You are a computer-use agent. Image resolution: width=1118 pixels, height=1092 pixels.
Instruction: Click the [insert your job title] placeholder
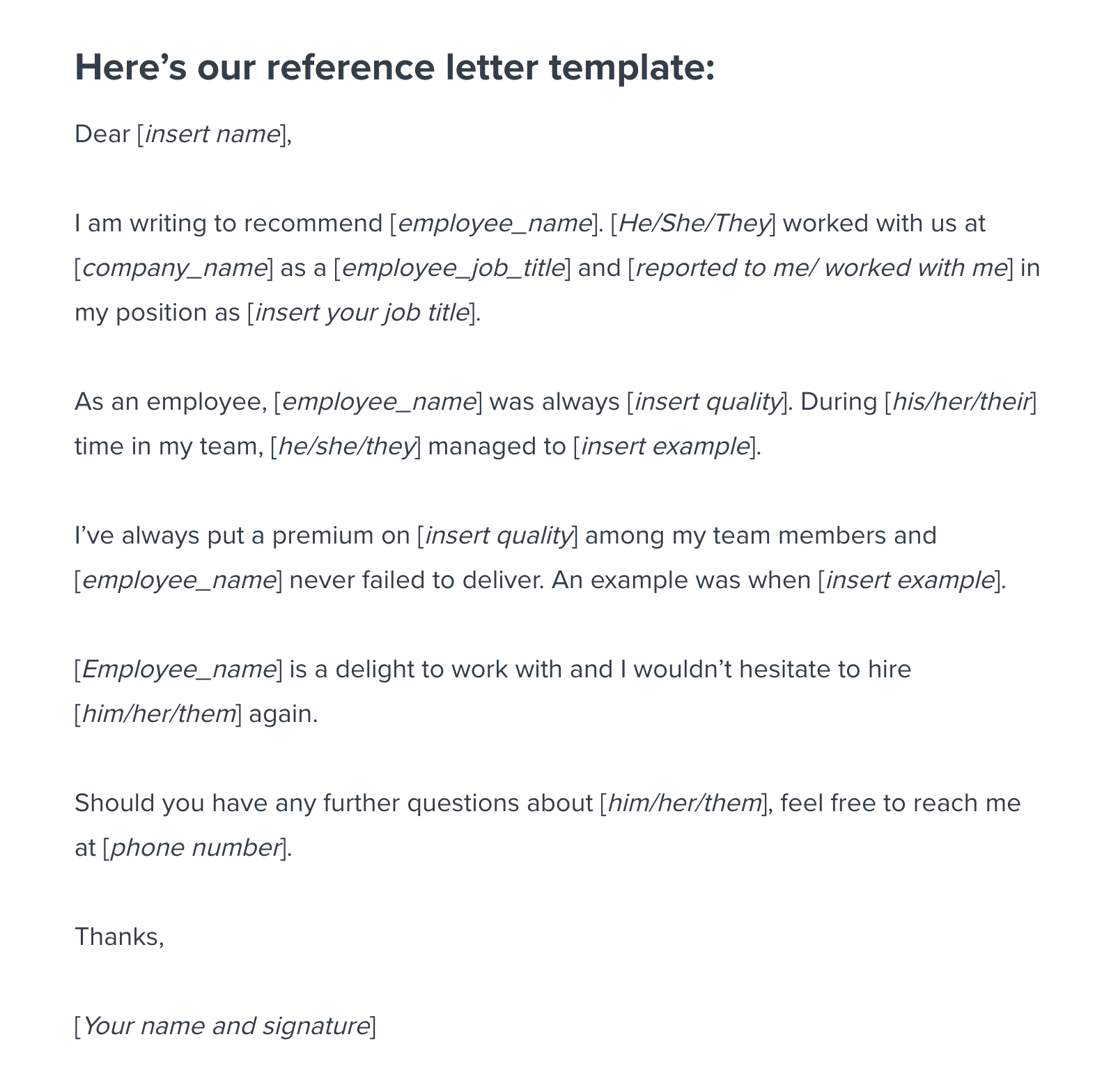[361, 312]
